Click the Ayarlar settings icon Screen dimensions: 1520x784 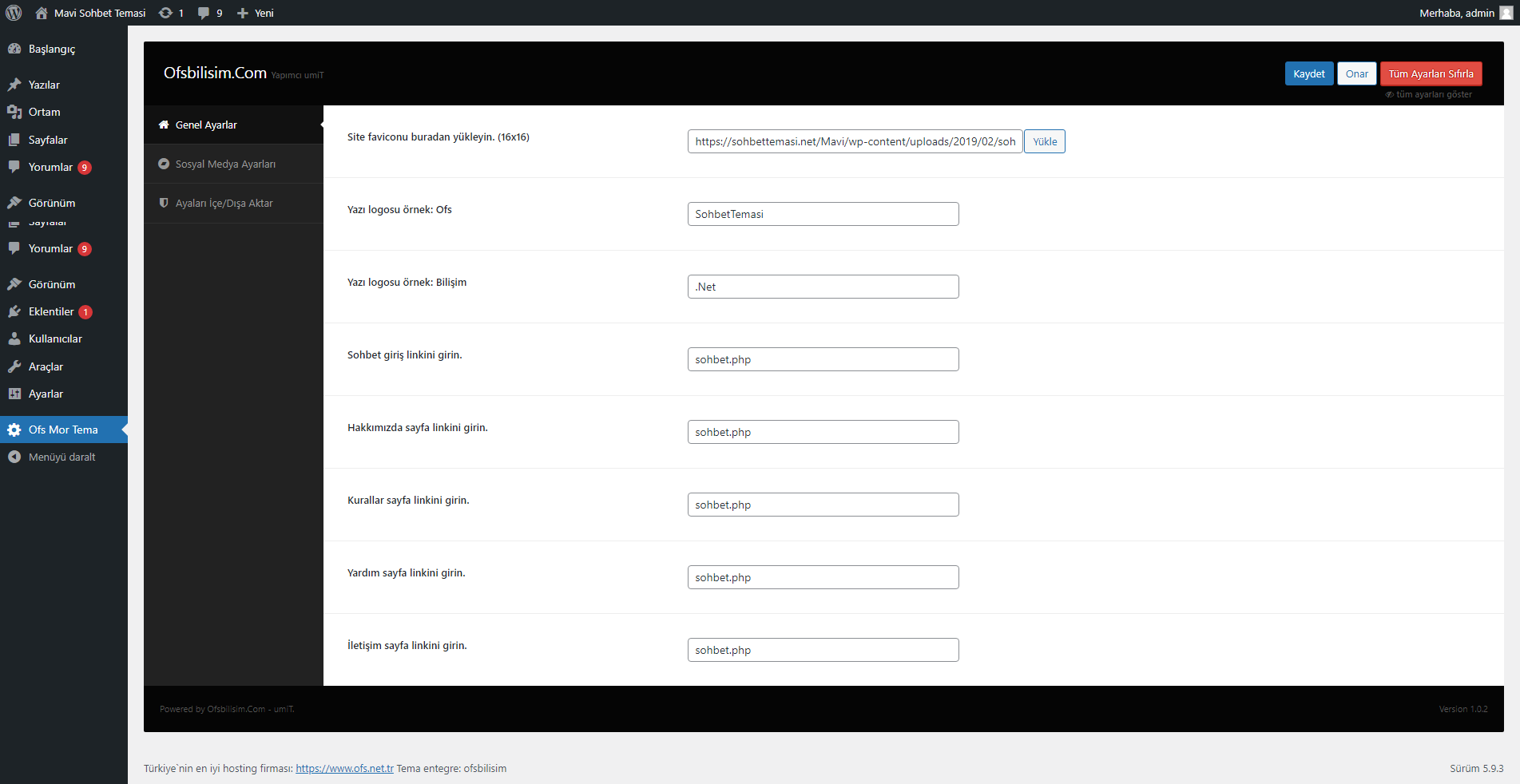(14, 394)
